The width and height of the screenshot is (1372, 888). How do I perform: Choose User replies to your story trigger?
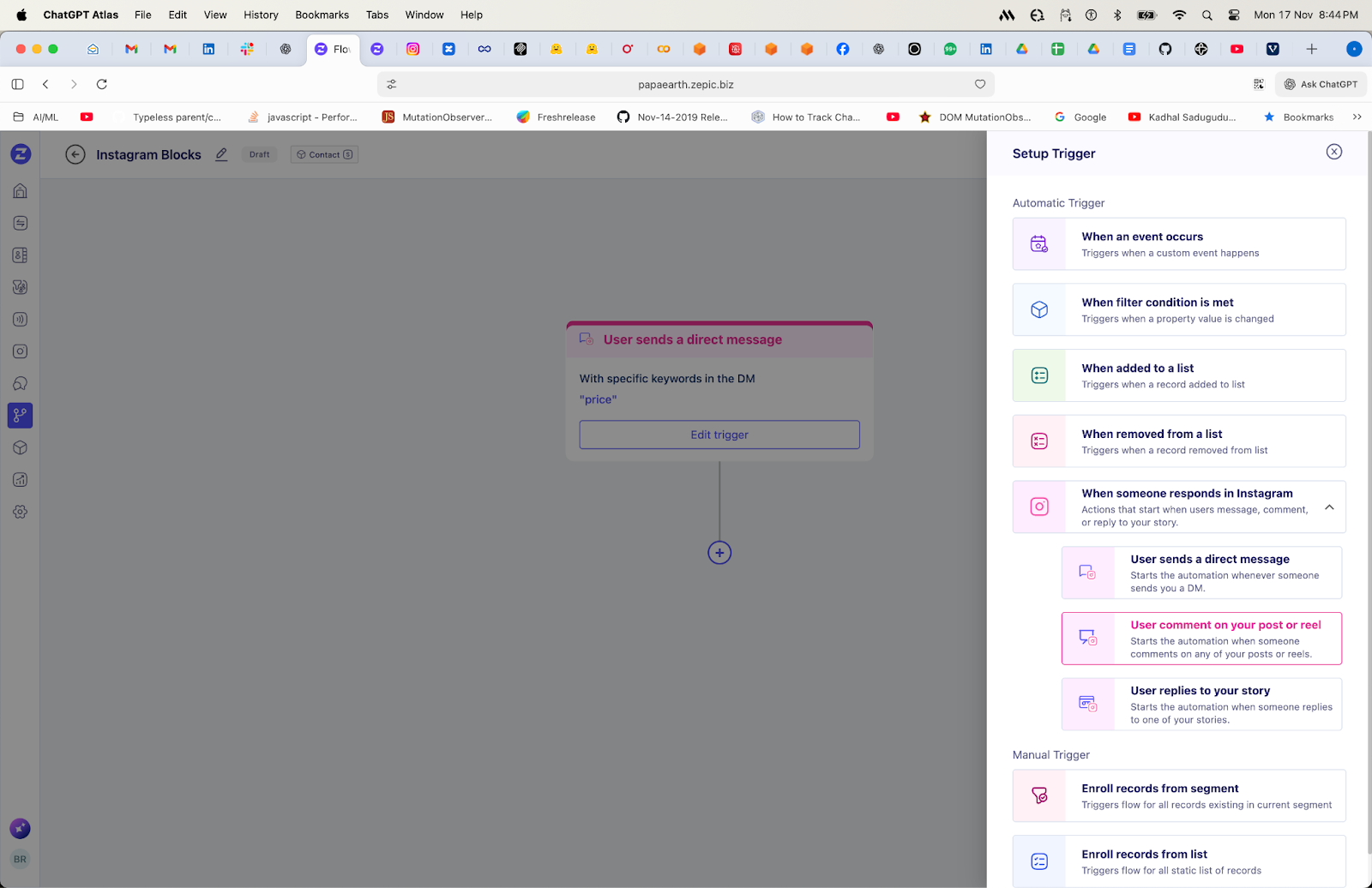(1201, 705)
